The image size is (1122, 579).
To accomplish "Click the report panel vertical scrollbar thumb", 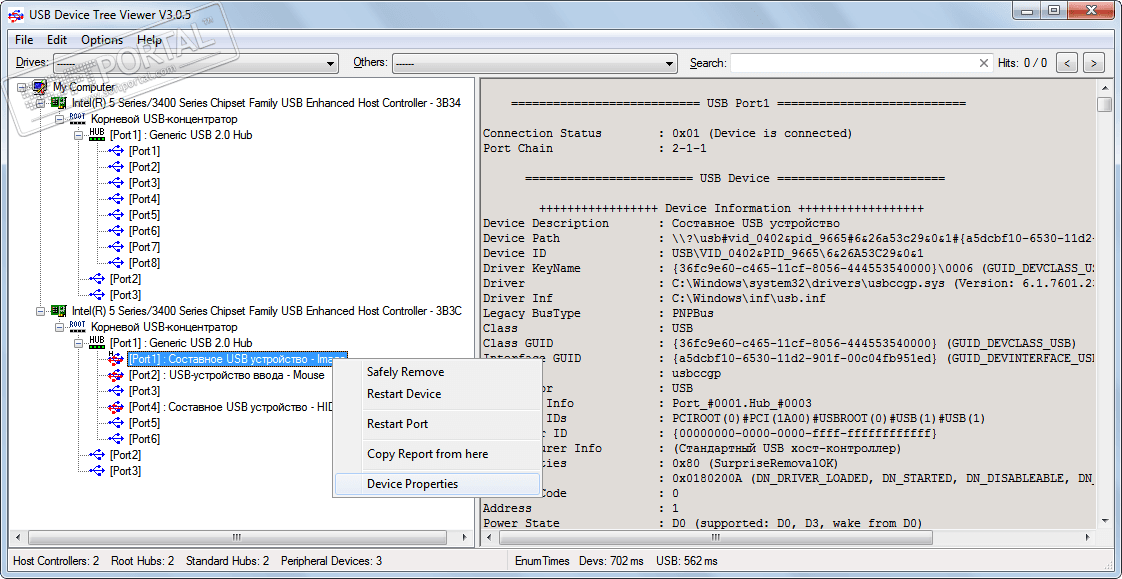I will [x=1103, y=104].
